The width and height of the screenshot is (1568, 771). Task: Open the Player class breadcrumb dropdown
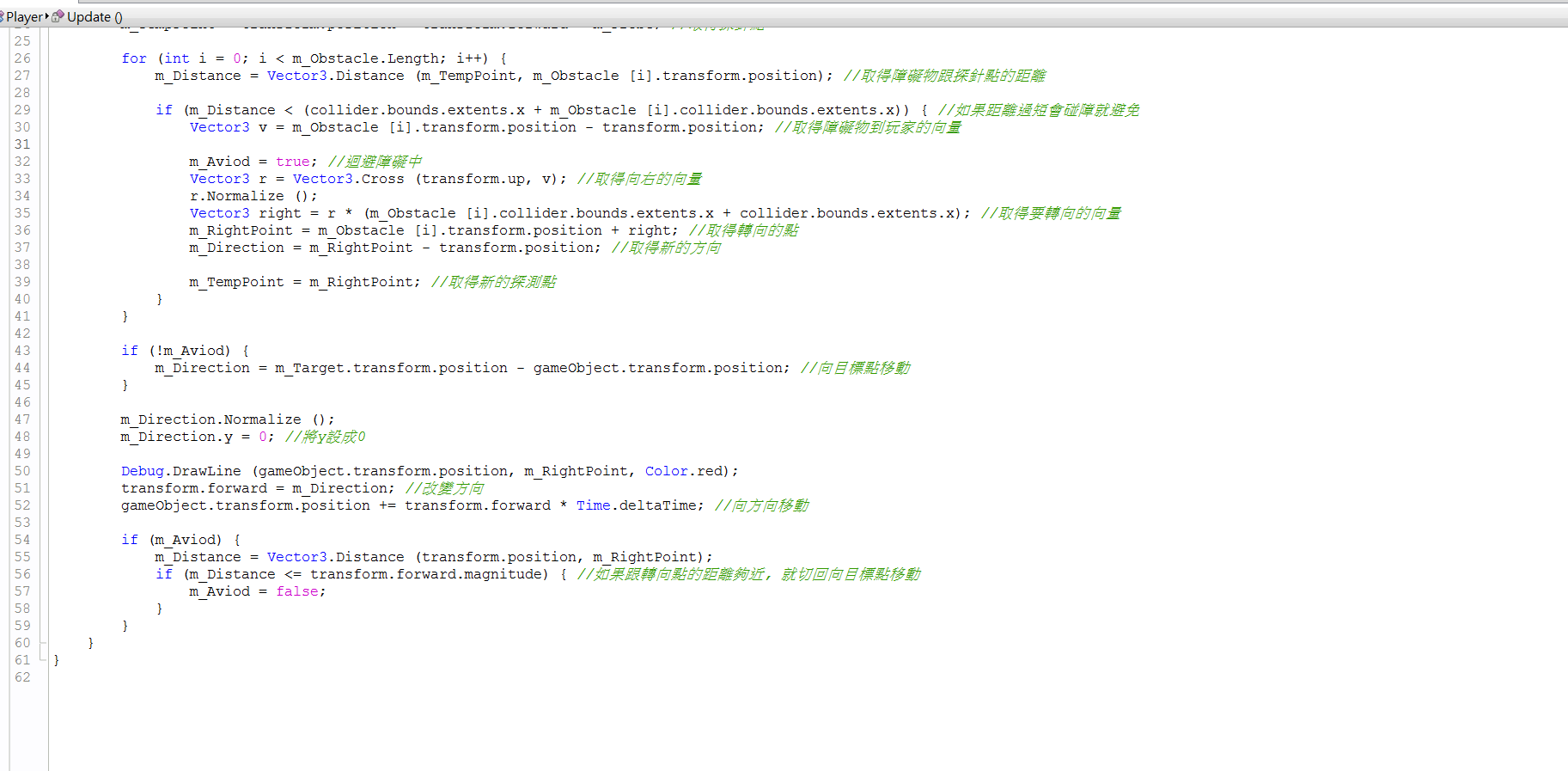24,16
